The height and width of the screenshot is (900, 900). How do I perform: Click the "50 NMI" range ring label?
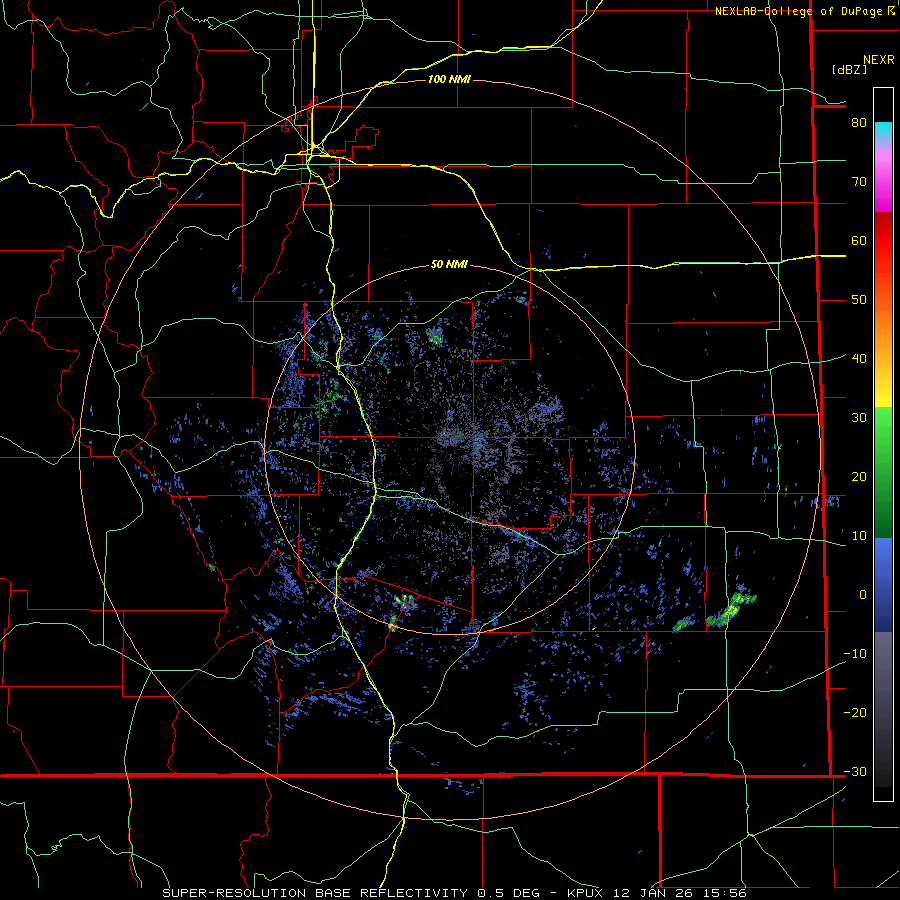(449, 265)
